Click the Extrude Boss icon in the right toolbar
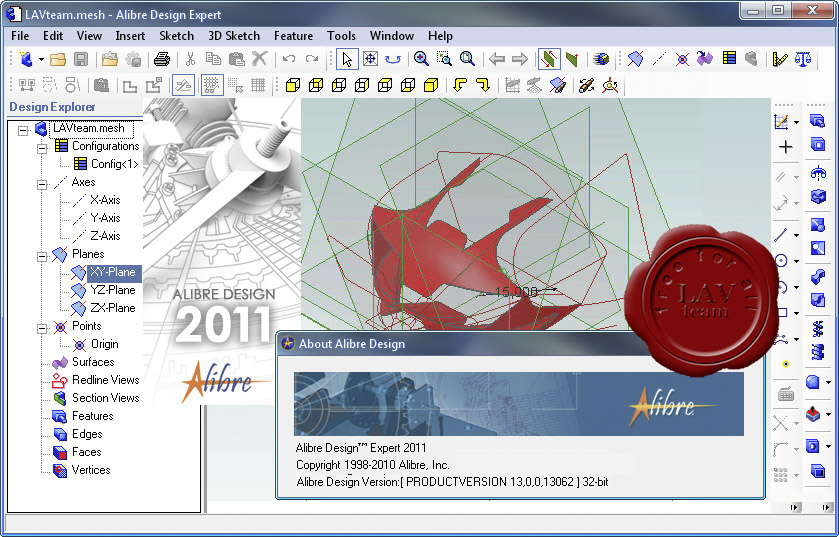 click(x=818, y=121)
